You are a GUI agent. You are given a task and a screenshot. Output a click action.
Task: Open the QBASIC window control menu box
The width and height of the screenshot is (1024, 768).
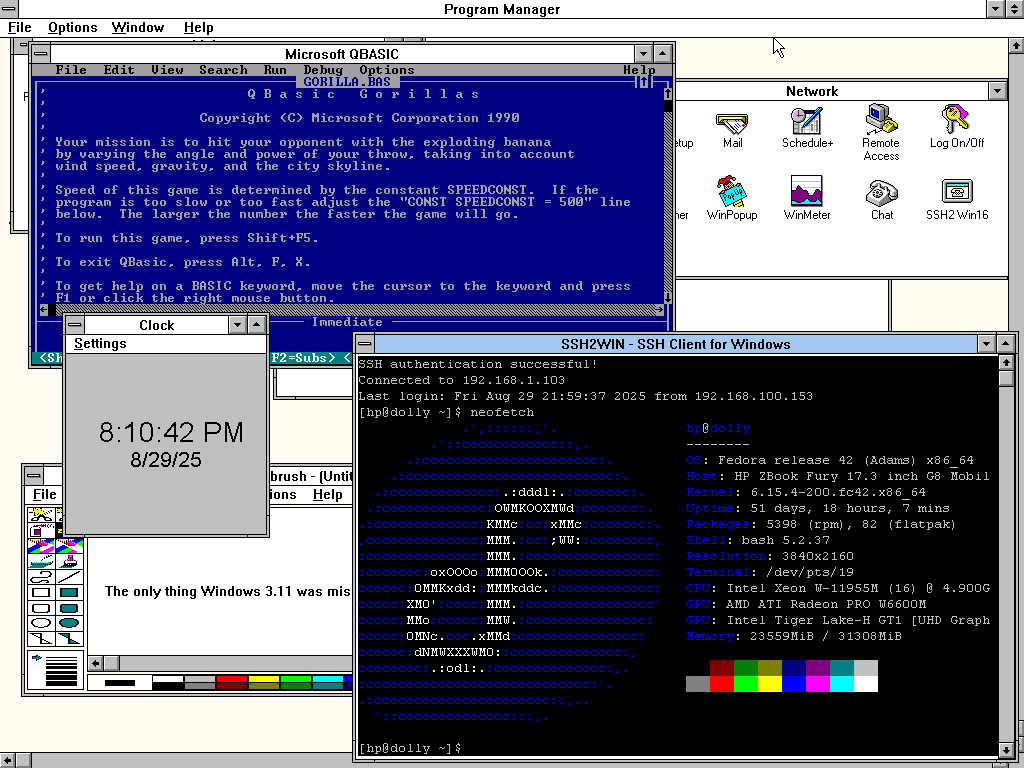pyautogui.click(x=40, y=54)
